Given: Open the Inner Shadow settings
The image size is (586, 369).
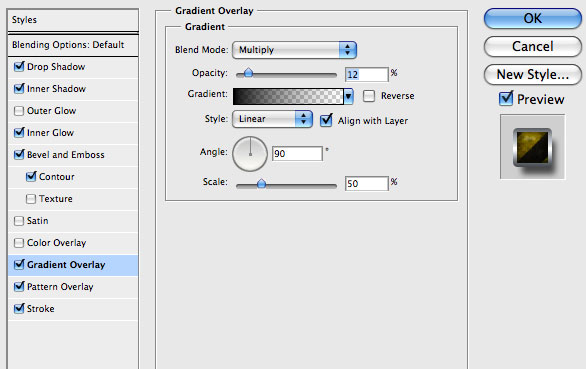Looking at the screenshot, I should coord(56,89).
